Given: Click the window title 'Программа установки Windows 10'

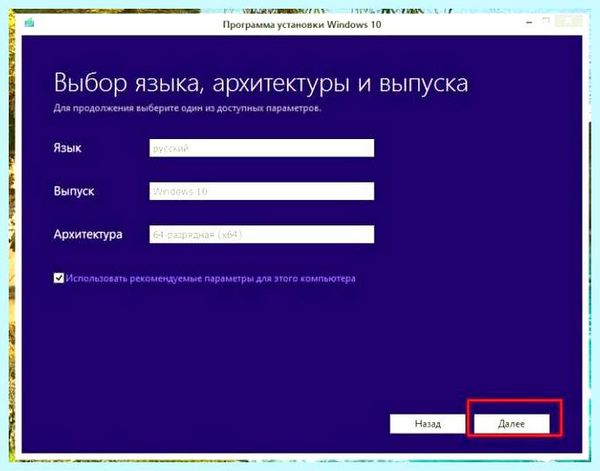Looking at the screenshot, I should point(302,24).
